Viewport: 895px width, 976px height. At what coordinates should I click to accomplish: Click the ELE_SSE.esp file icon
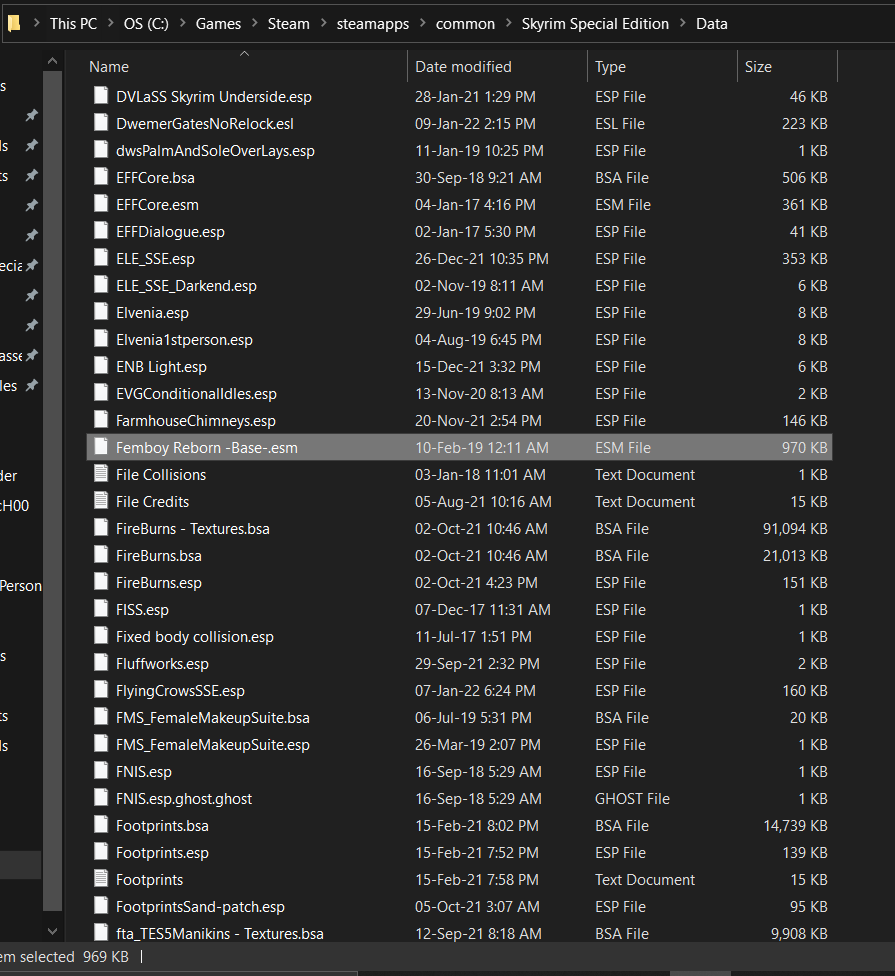[101, 258]
